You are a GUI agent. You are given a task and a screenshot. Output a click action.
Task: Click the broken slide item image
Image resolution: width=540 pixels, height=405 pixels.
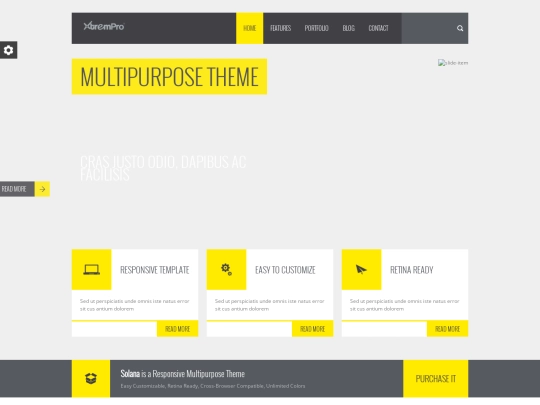pyautogui.click(x=453, y=63)
